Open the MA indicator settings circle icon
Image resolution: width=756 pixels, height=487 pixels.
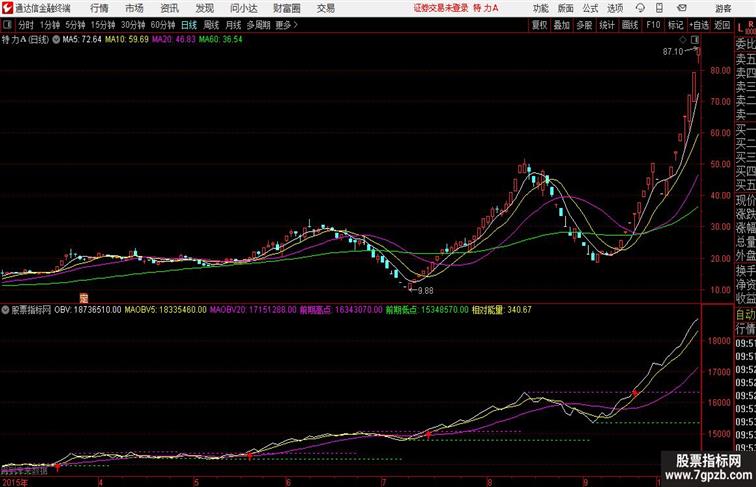pyautogui.click(x=56, y=40)
